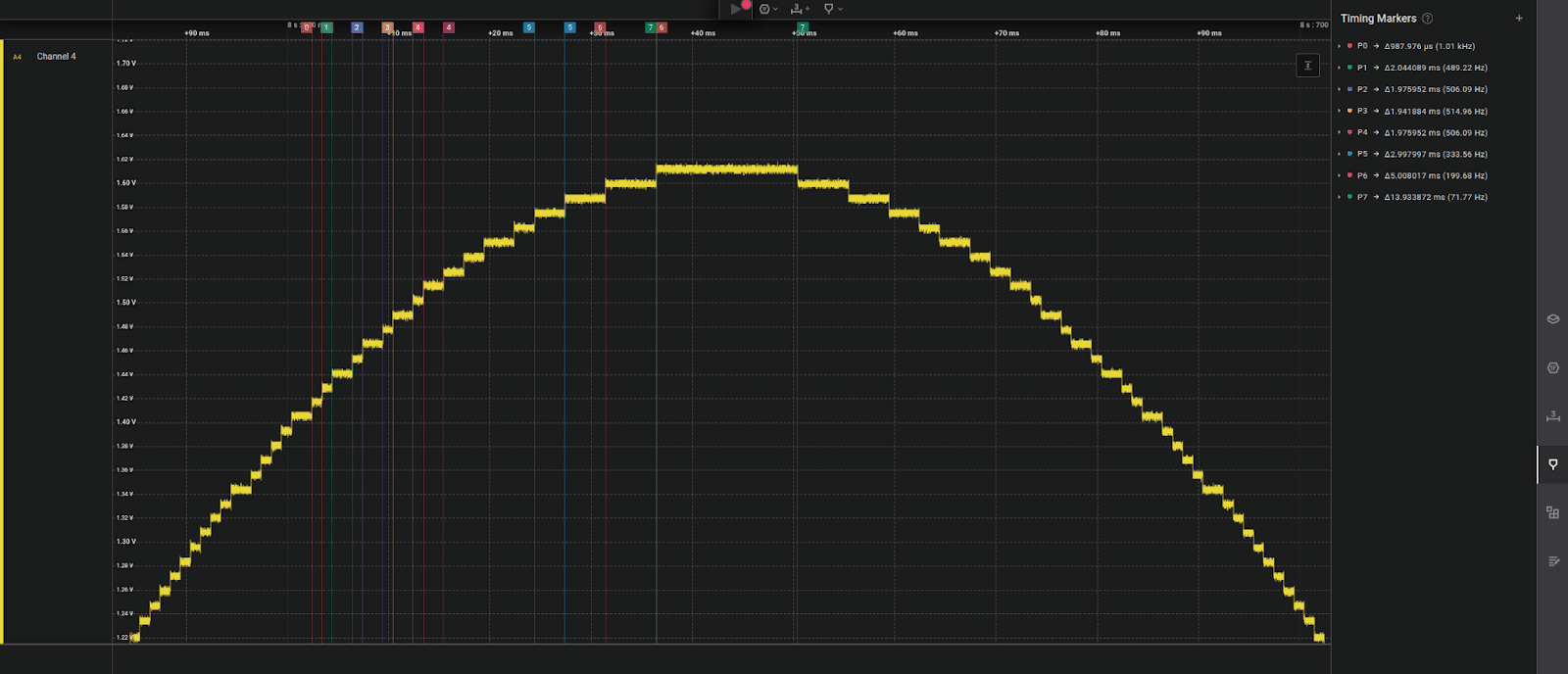
Task: Select the P5 Δ2.997997 ms marker row
Action: pos(1435,154)
